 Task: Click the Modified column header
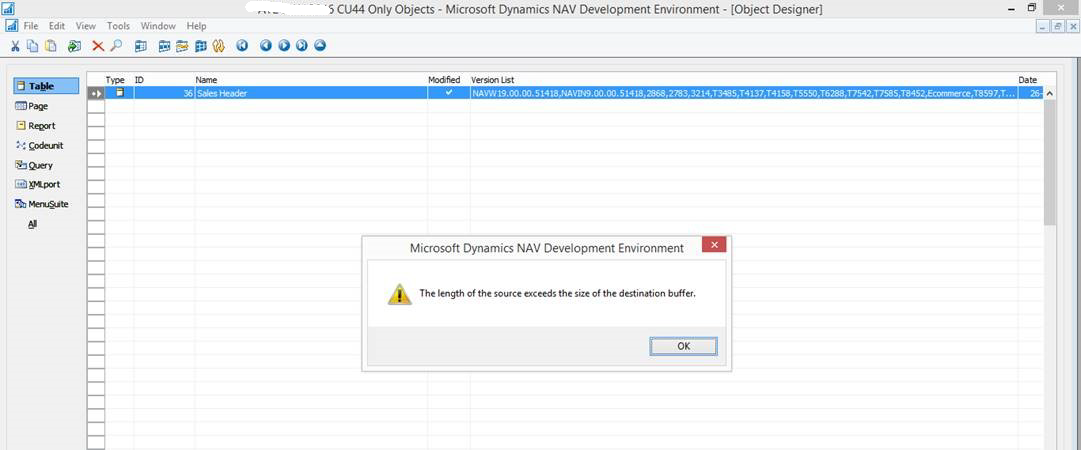click(x=444, y=80)
